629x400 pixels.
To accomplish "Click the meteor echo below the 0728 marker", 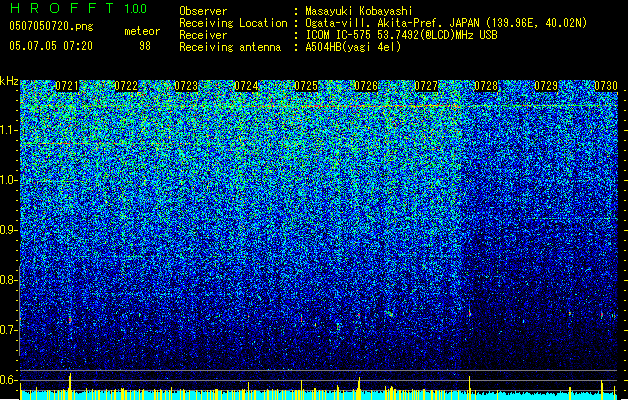I will (x=470, y=313).
